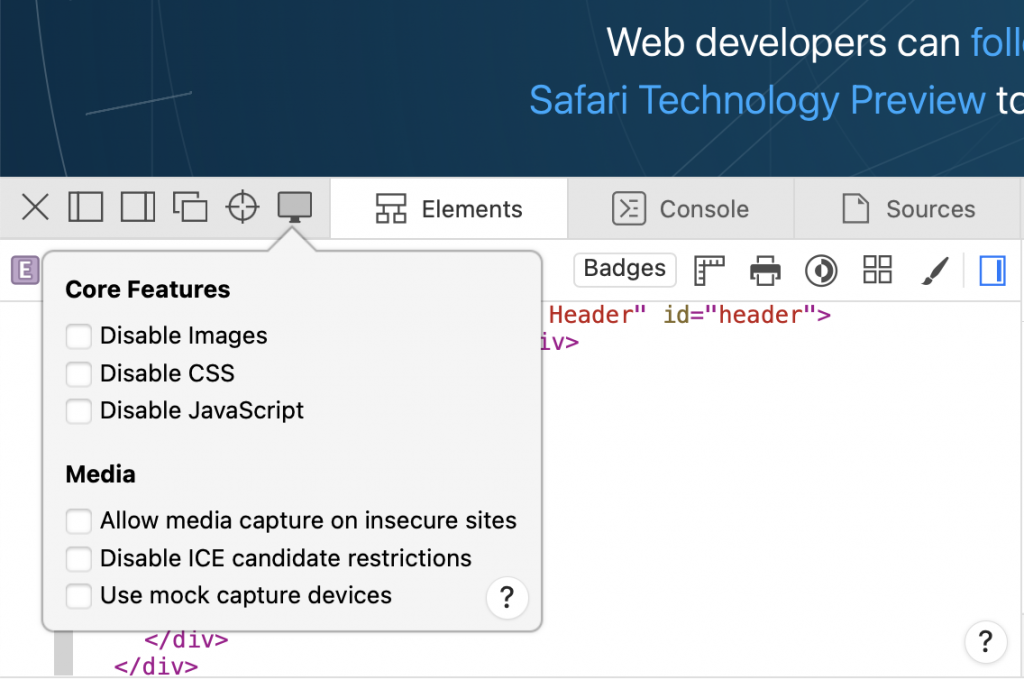This screenshot has width=1024, height=680.
Task: Enable the Disable Images checkbox
Action: pos(78,336)
